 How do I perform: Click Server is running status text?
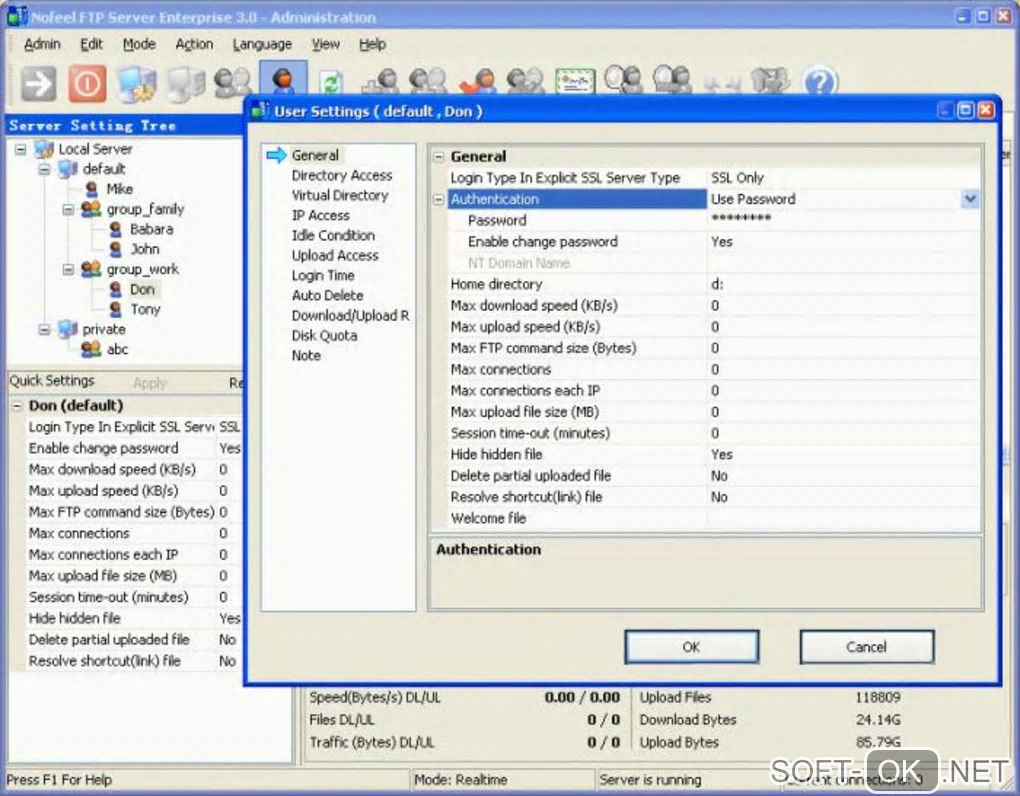click(x=651, y=780)
